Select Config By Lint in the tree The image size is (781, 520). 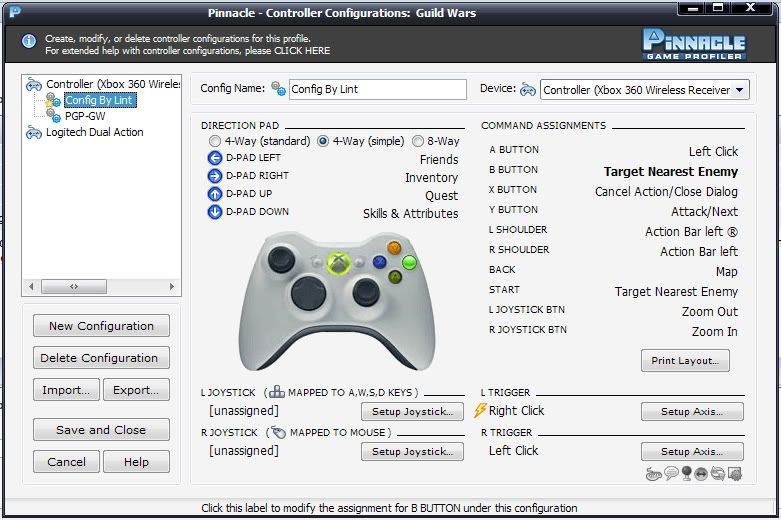click(x=99, y=101)
